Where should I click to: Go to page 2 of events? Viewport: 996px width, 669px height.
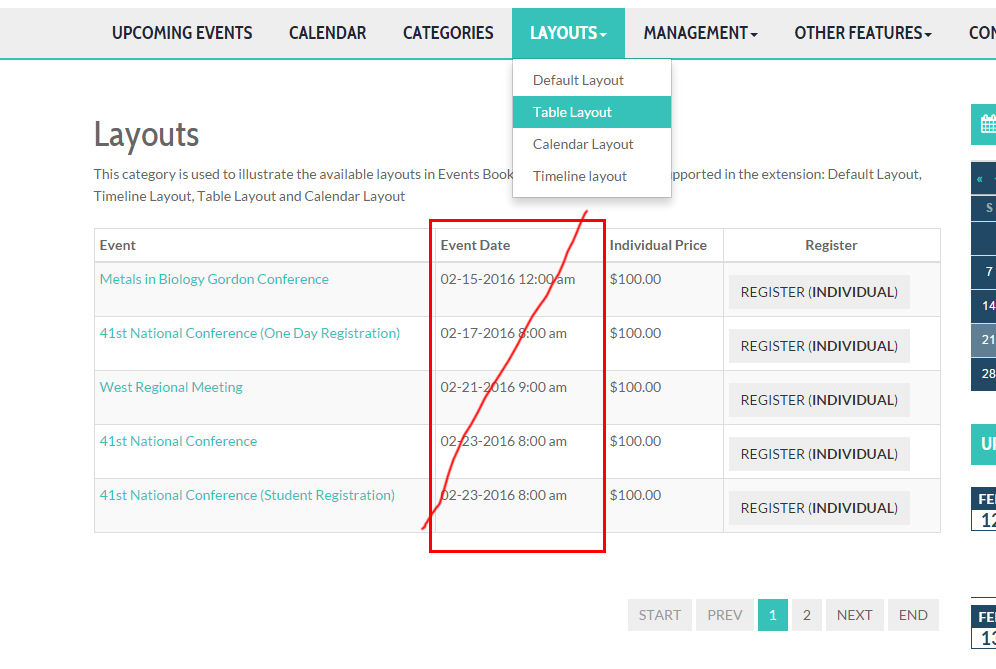806,615
